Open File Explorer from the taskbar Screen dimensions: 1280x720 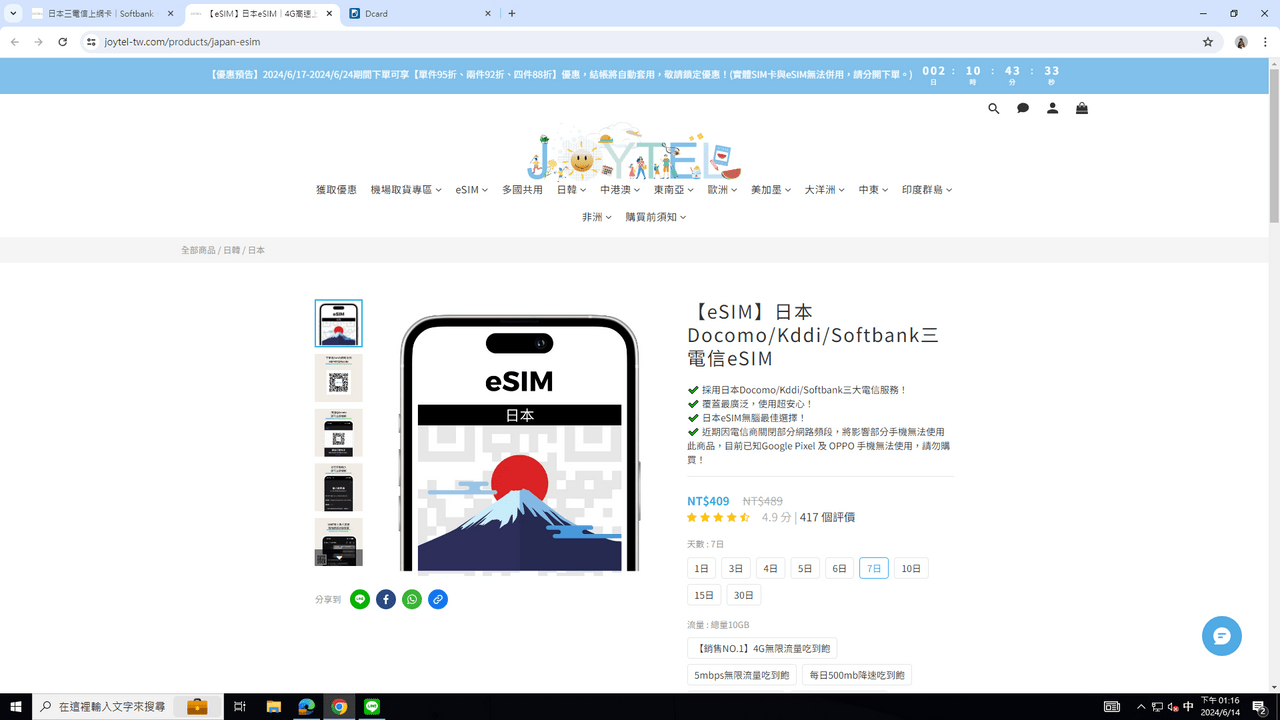pyautogui.click(x=273, y=707)
